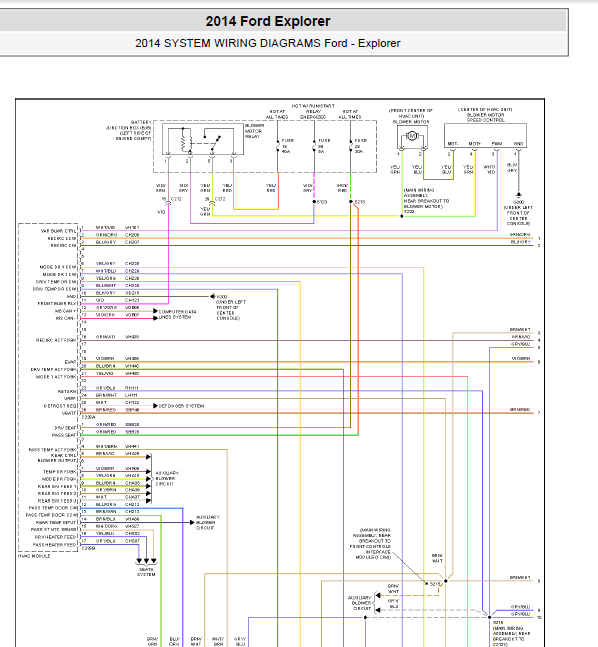Click the 'DRV HEATER FEED' pin label
Image resolution: width=598 pixels, height=647 pixels.
point(56,537)
